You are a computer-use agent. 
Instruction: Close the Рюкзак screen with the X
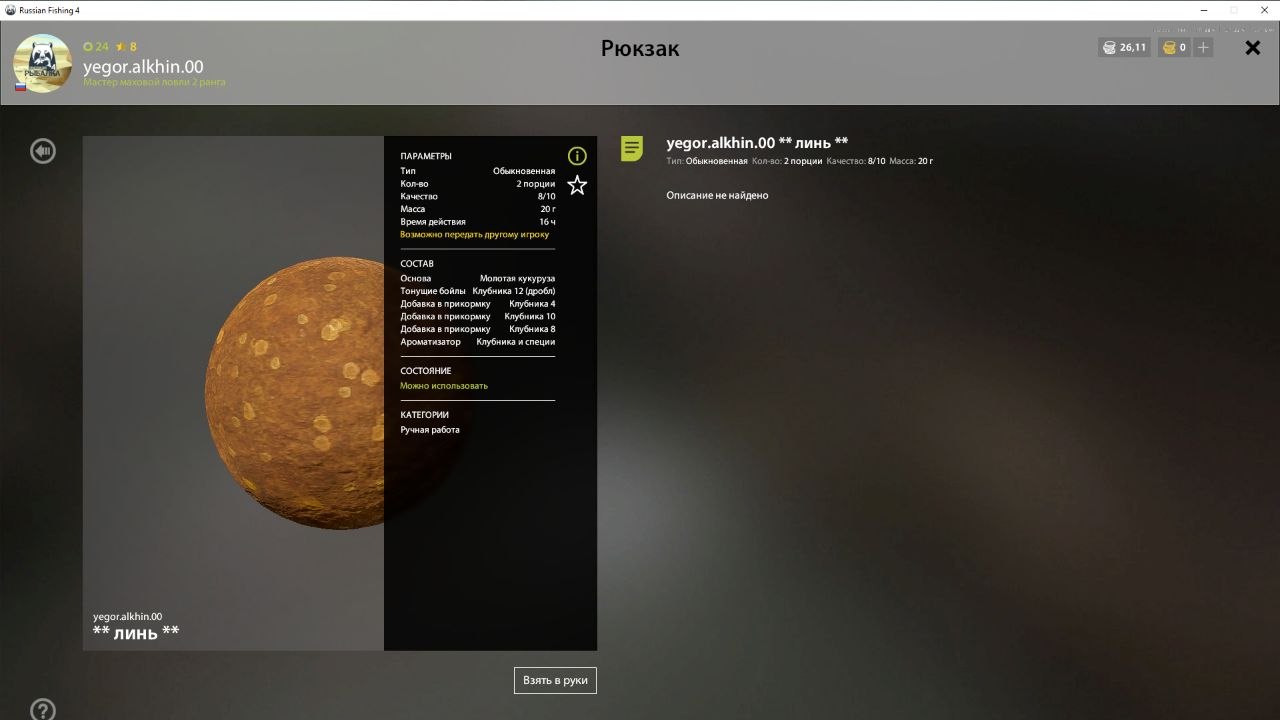click(1253, 47)
